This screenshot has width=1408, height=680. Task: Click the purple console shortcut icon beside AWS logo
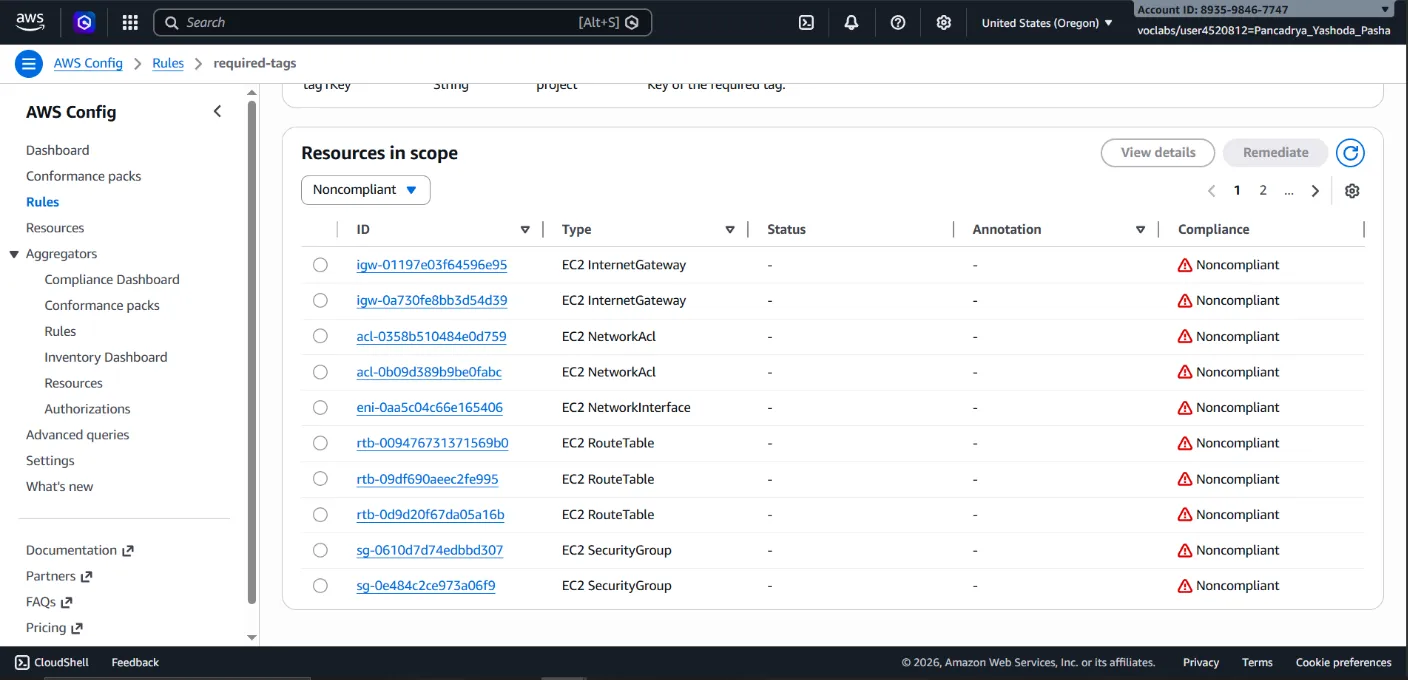click(x=85, y=22)
